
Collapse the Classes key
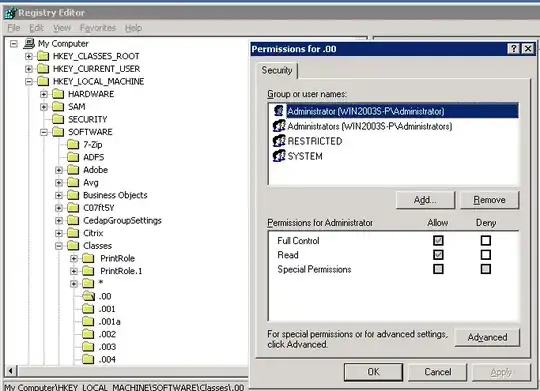pos(59,246)
